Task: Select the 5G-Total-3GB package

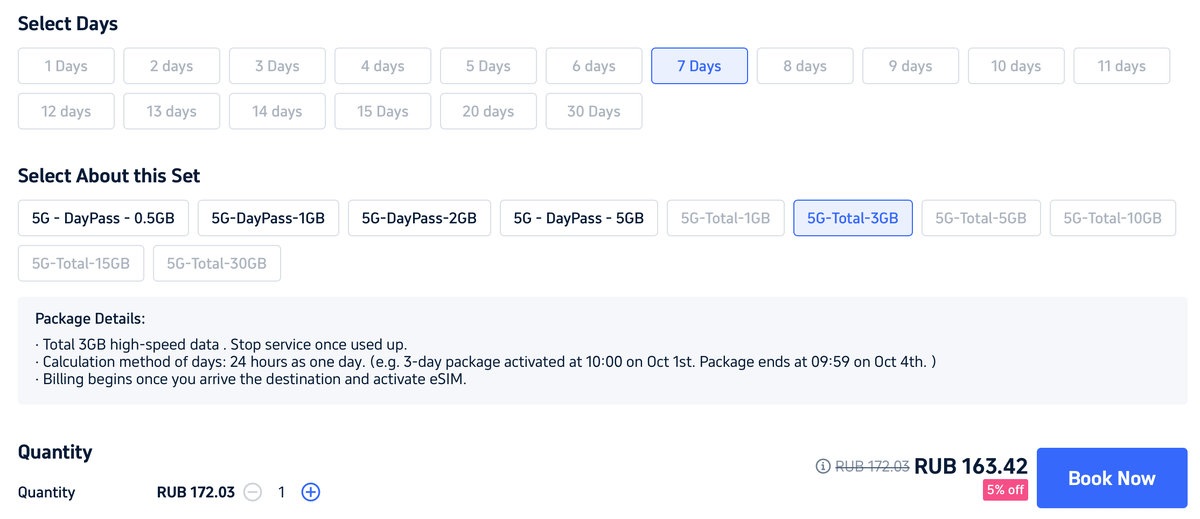Action: (852, 218)
